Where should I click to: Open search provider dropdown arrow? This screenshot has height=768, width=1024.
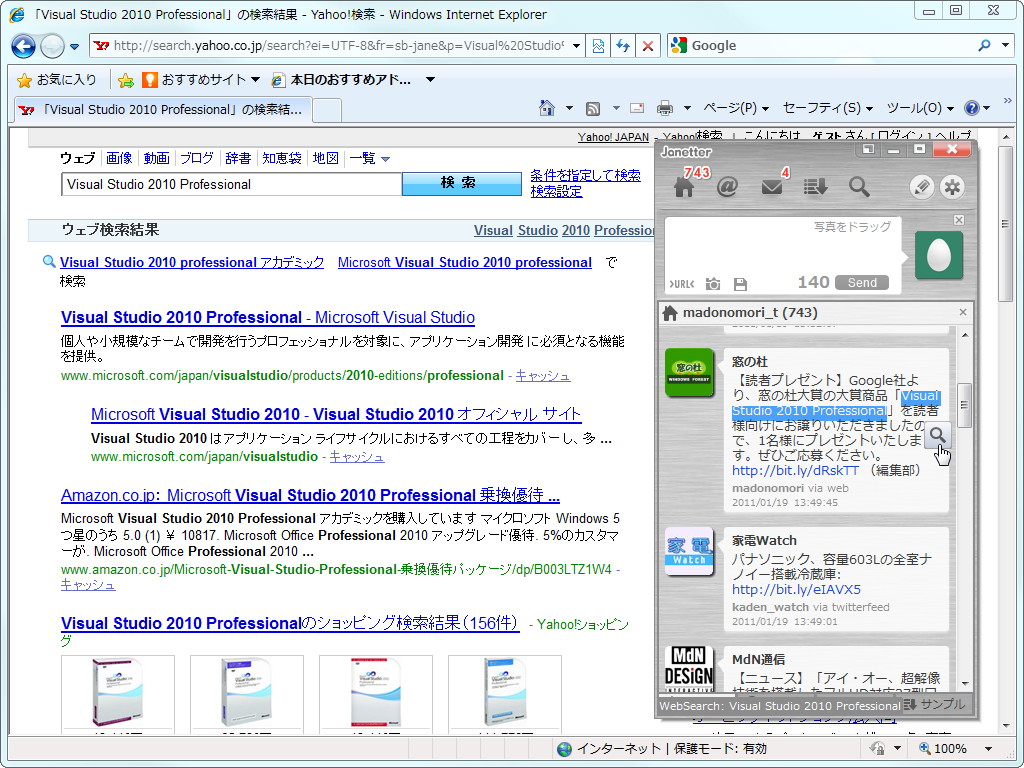click(1006, 46)
